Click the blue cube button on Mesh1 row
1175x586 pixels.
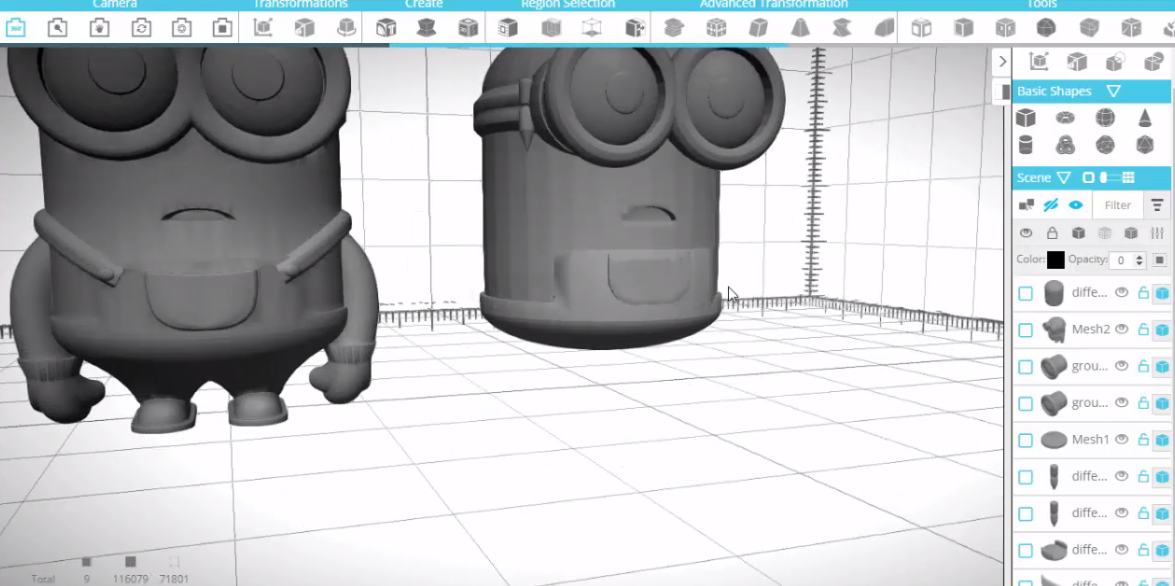tap(1162, 440)
